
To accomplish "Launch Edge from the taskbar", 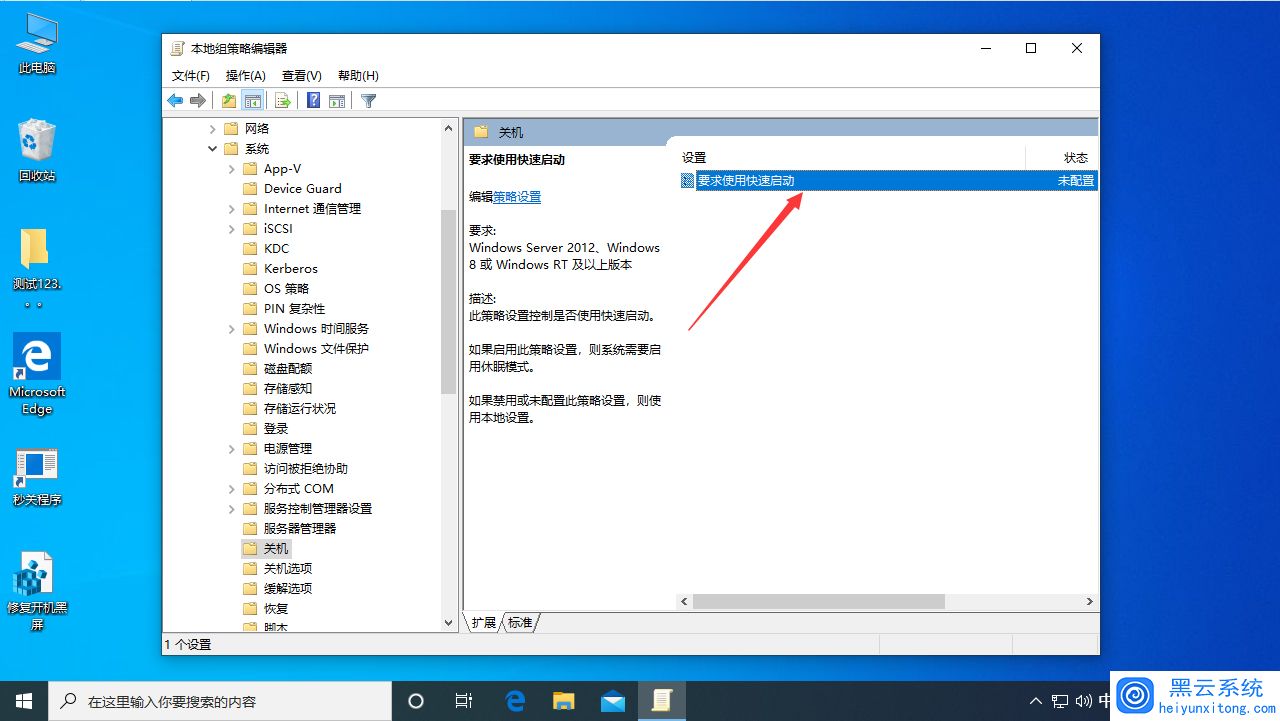I will click(x=515, y=701).
